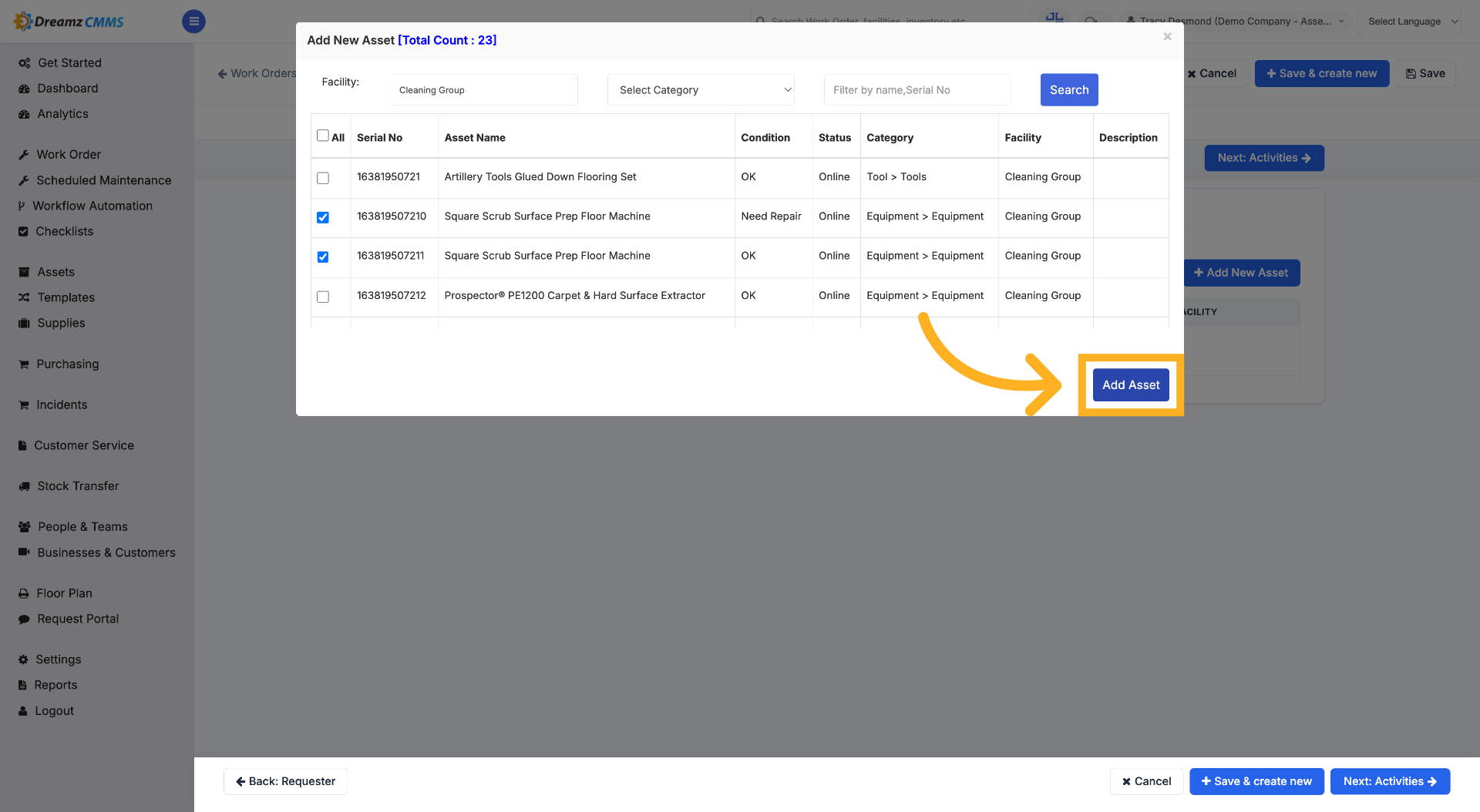
Task: Uncheck the serial 163819507210 row checkbox
Action: [x=323, y=217]
